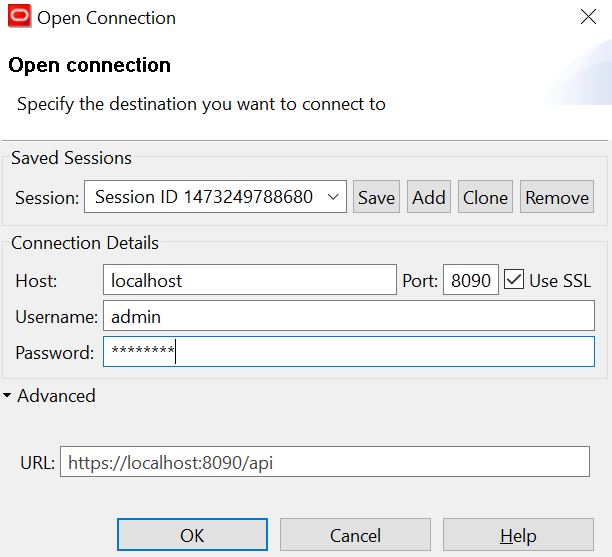Click the Username field containing admin
Image resolution: width=612 pixels, height=557 pixels.
point(349,316)
